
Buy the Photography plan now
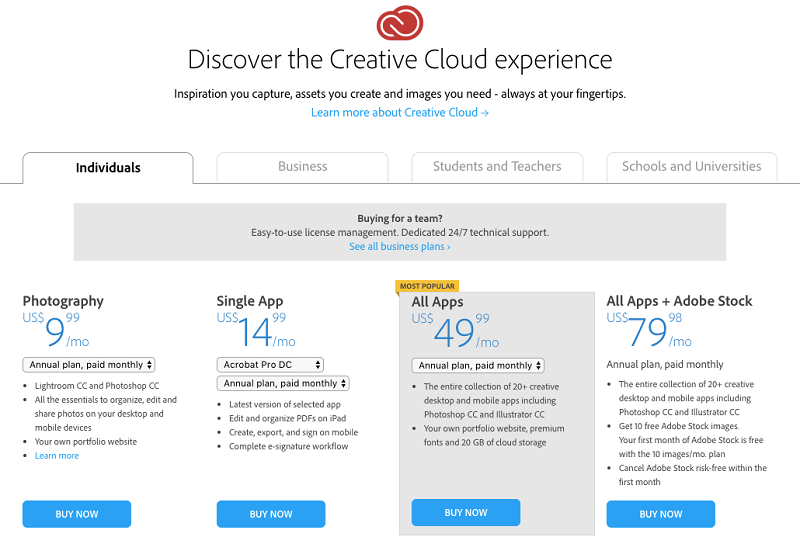[x=77, y=514]
